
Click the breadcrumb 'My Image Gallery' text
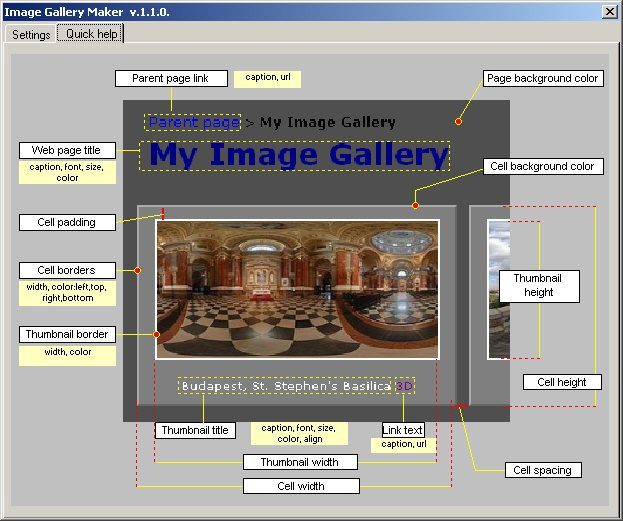(x=328, y=122)
